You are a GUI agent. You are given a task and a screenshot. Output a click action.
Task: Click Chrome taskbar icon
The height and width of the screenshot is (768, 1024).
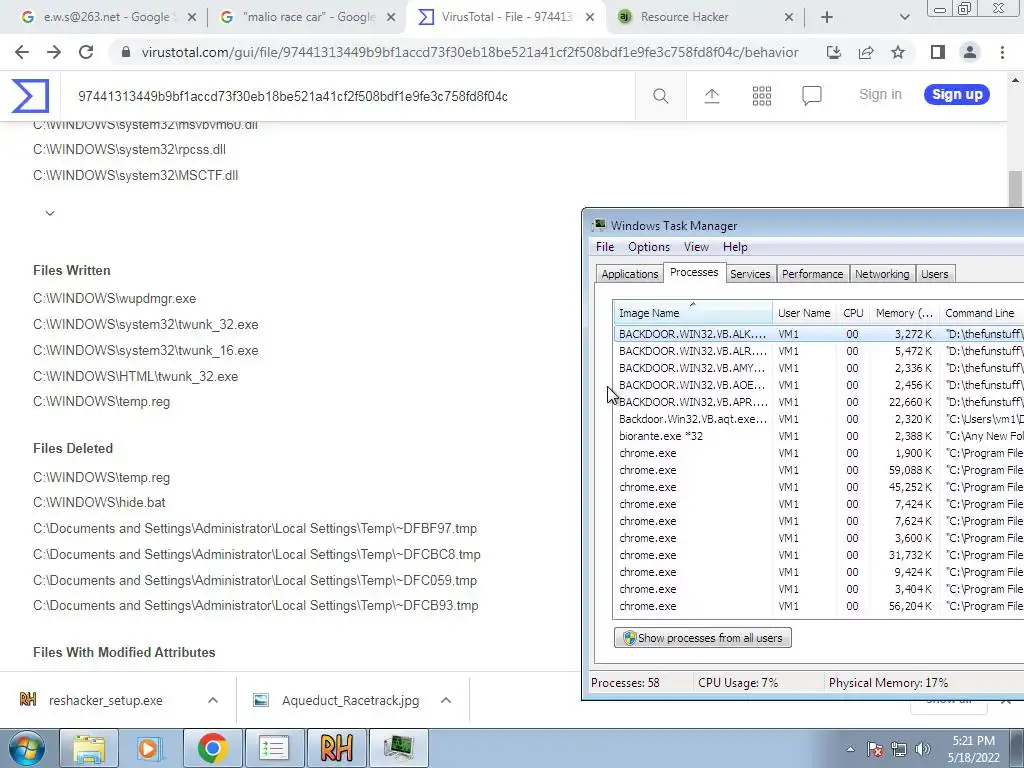tap(212, 748)
